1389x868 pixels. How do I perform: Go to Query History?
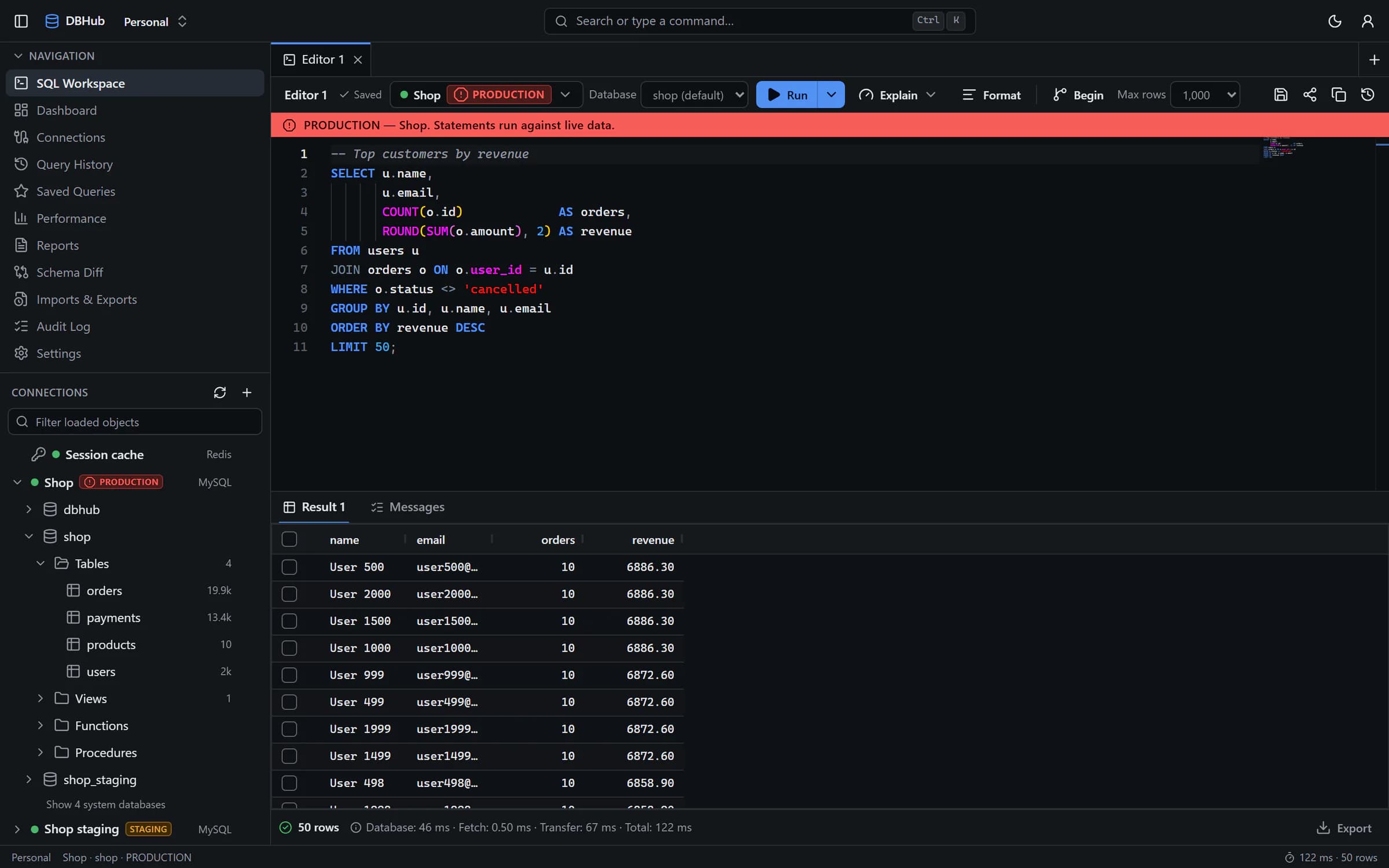pos(135,164)
